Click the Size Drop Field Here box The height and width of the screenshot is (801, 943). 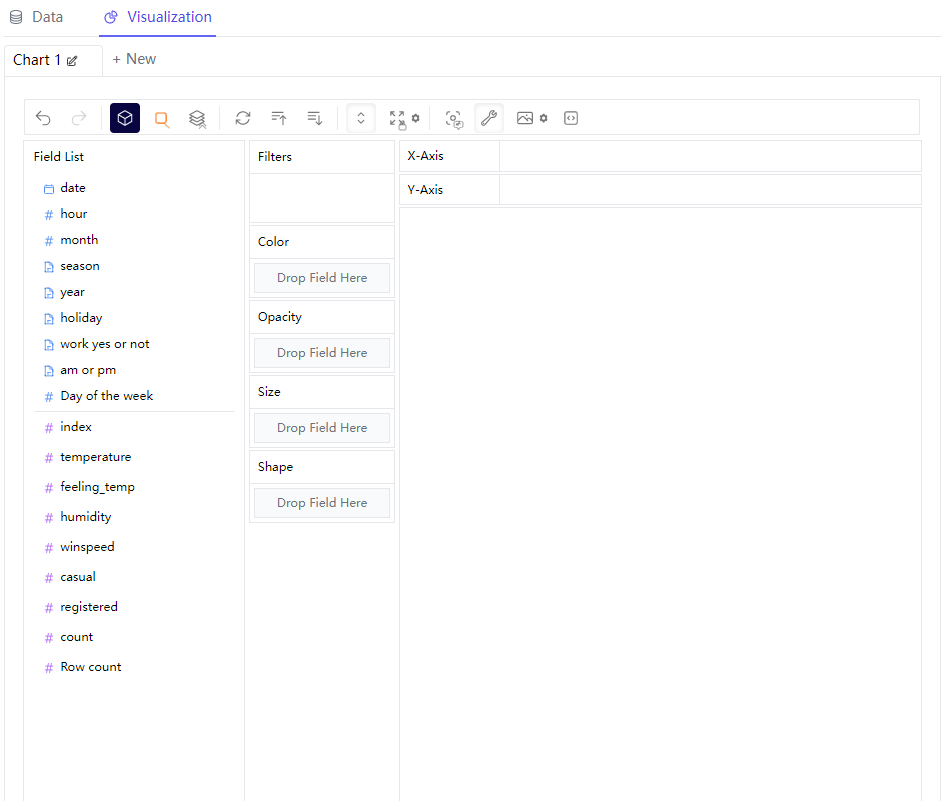pos(322,428)
